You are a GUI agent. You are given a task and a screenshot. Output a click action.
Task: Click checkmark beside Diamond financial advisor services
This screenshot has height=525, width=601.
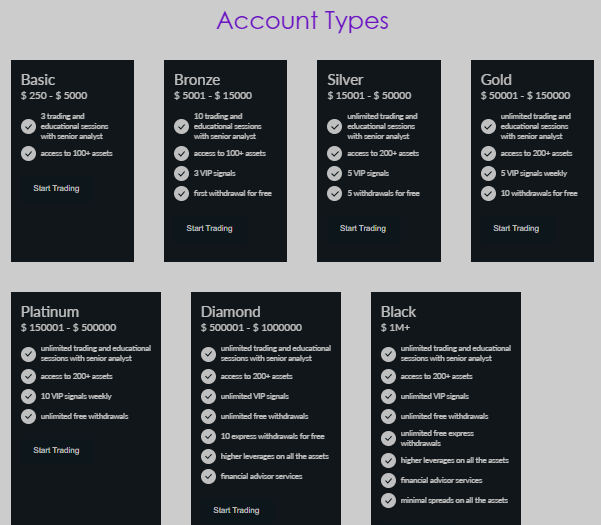[208, 476]
